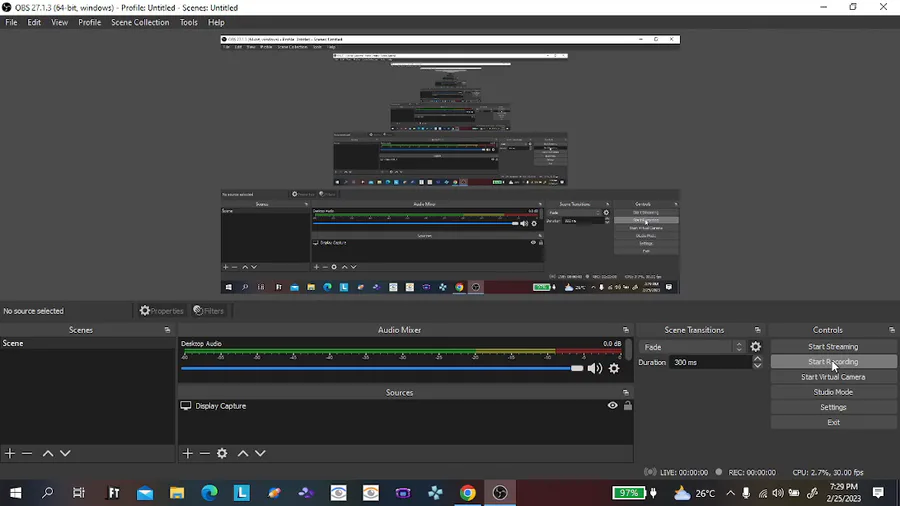Open Task View on taskbar

coord(79,493)
